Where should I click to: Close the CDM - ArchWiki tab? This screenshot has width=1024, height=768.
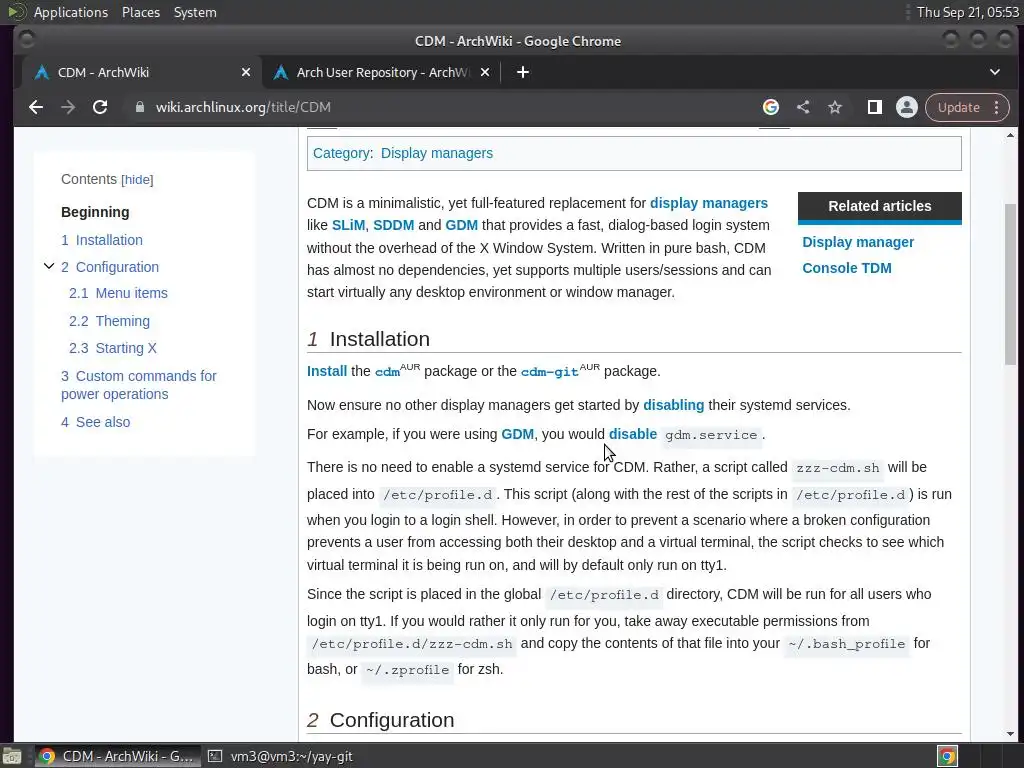(x=246, y=72)
